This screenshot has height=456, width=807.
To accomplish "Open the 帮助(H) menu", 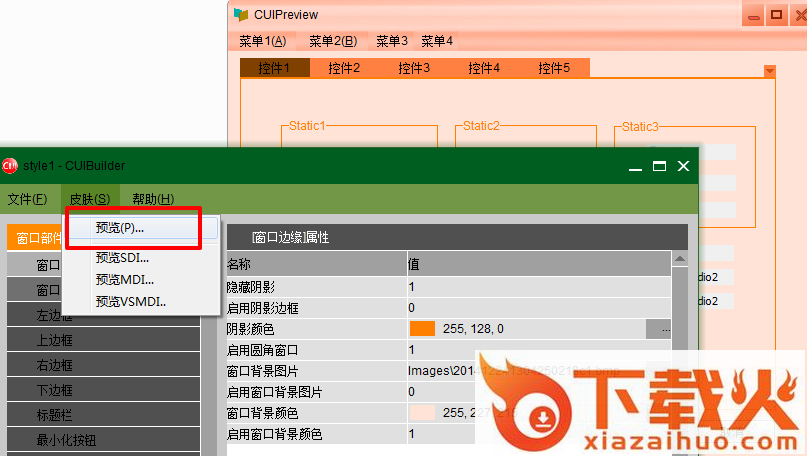I will click(153, 199).
